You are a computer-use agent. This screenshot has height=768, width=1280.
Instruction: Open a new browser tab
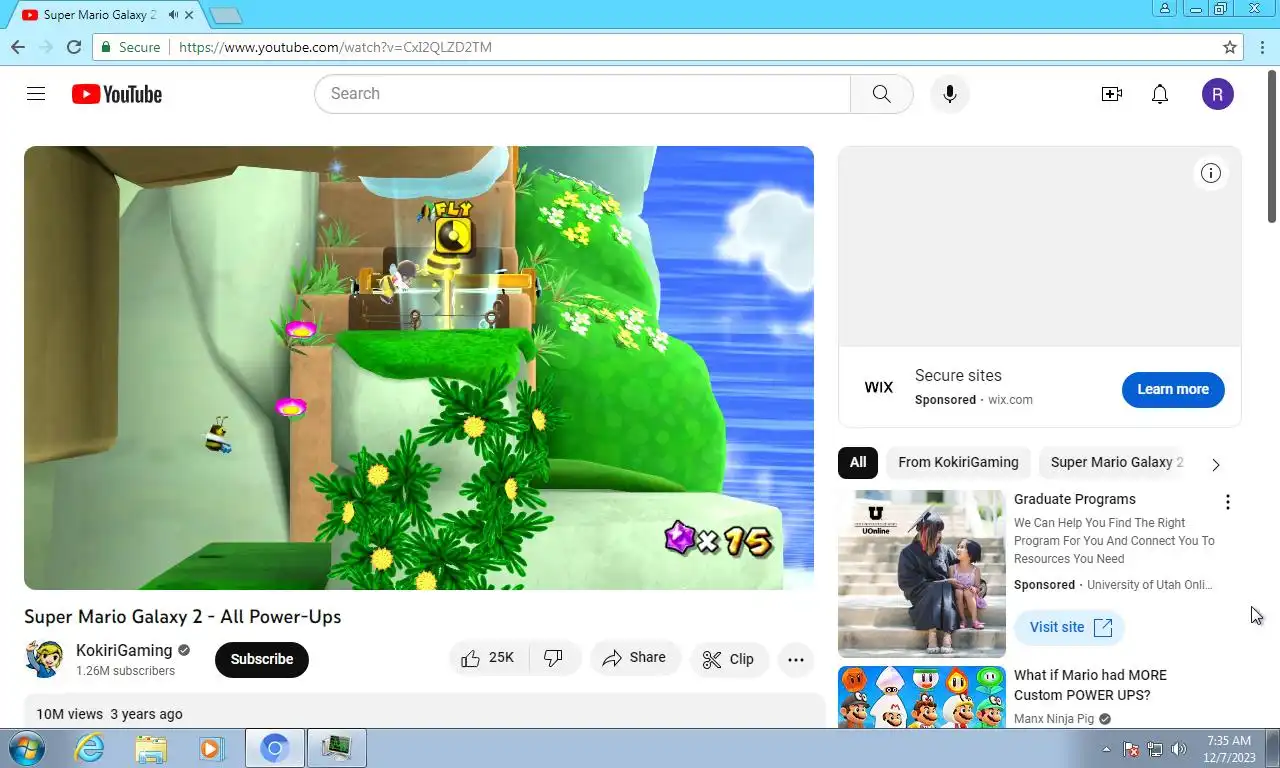click(227, 15)
